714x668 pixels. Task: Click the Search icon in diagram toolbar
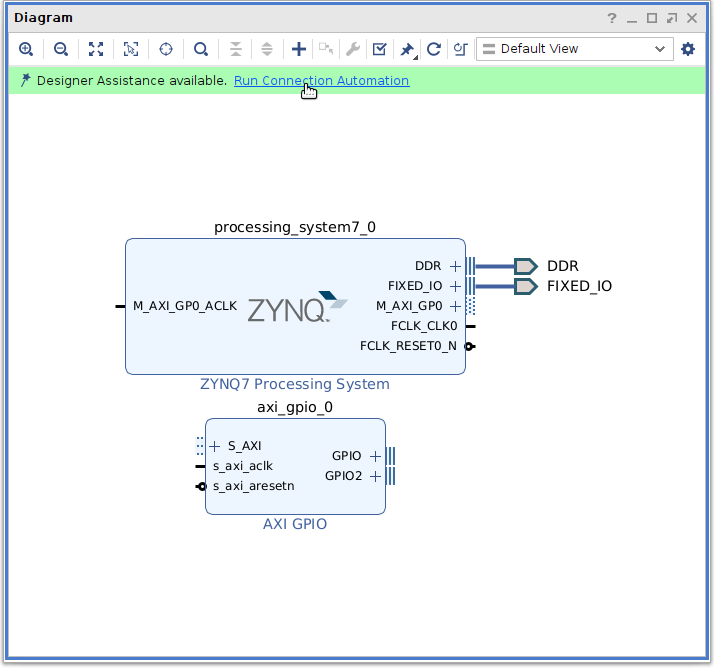click(201, 49)
